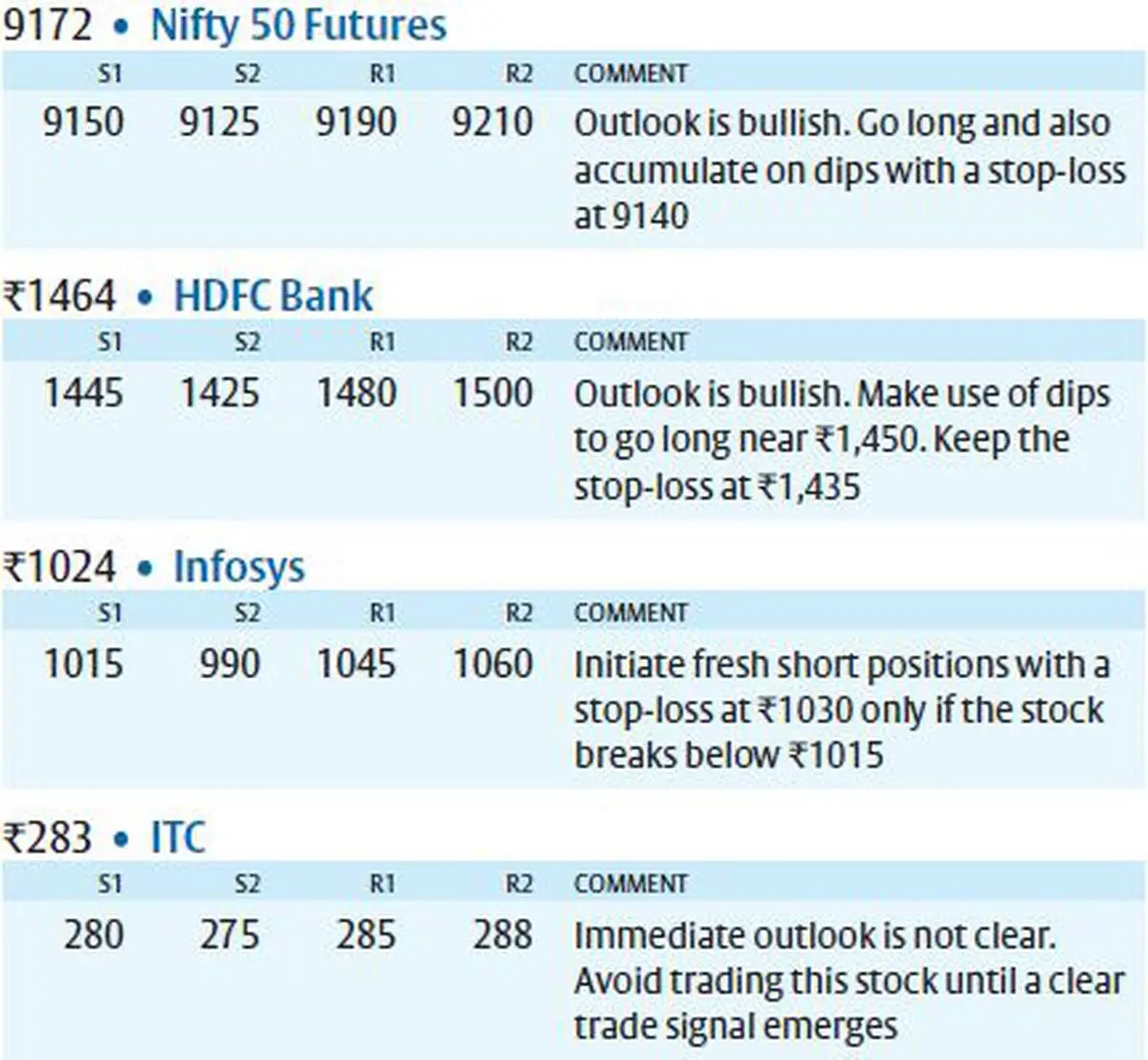The height and width of the screenshot is (1060, 1148).
Task: Click the R2 column header under ITC
Action: [519, 883]
